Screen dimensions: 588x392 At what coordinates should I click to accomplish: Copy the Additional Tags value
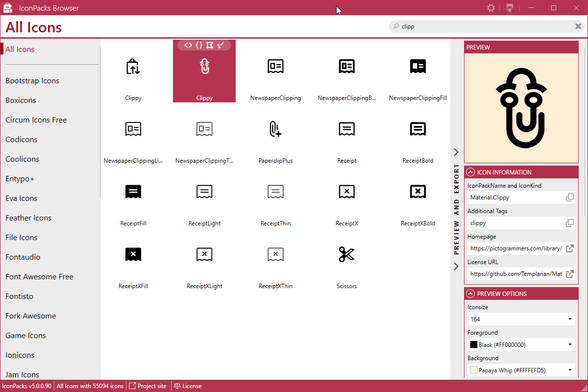pyautogui.click(x=569, y=223)
